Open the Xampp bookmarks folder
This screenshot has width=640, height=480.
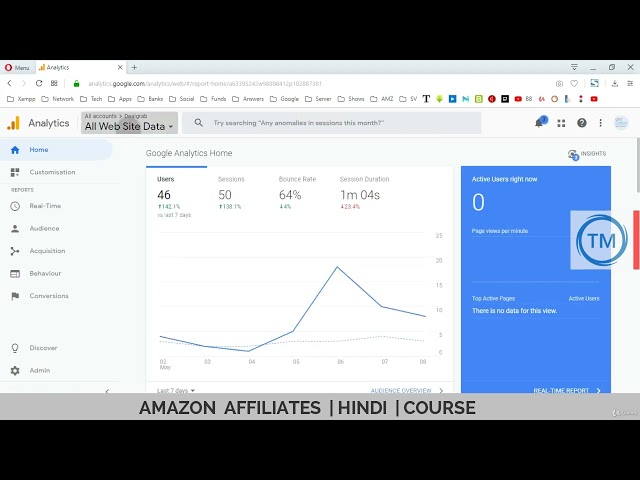point(21,99)
